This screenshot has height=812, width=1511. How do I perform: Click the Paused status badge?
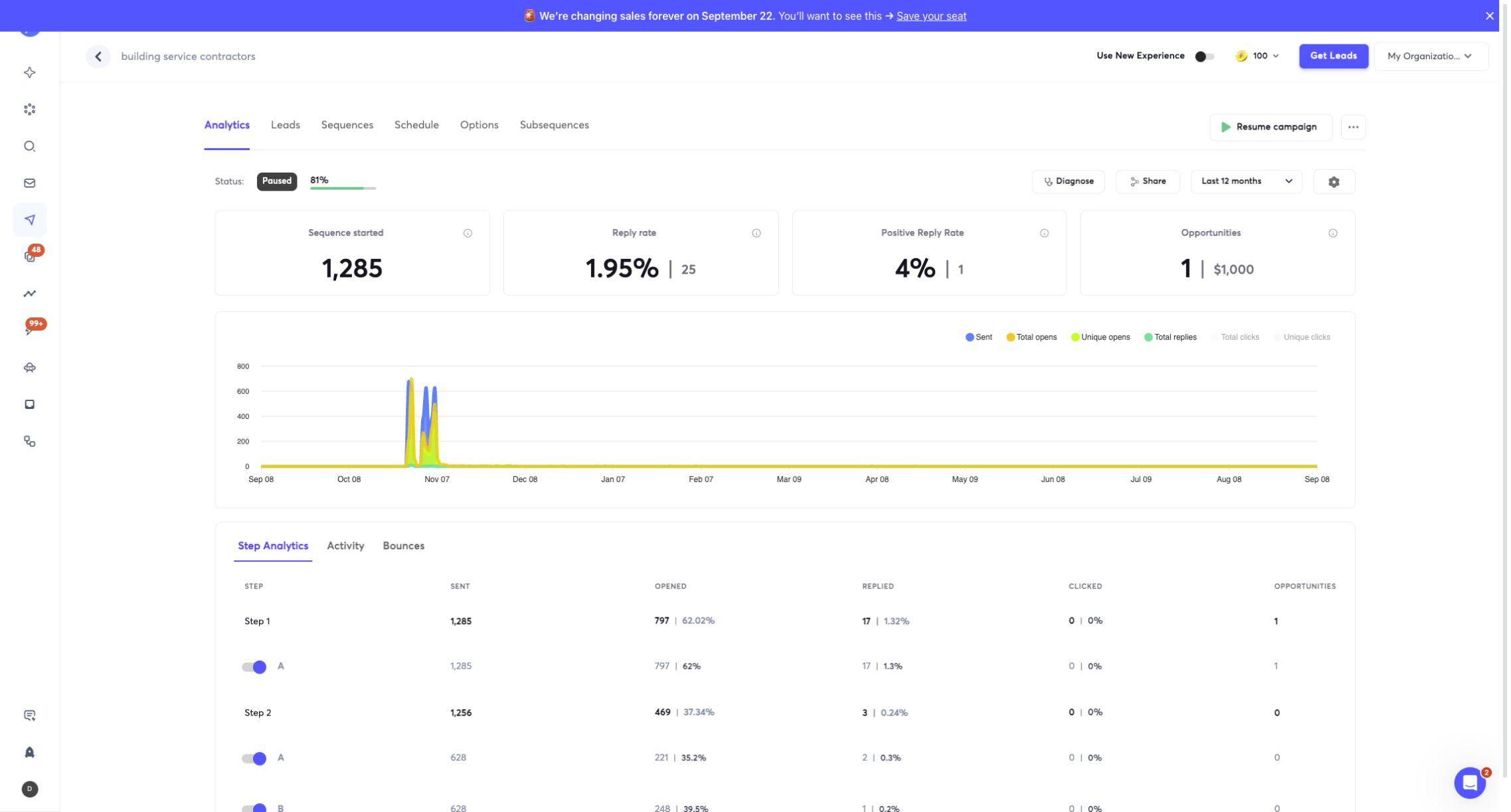click(x=276, y=181)
